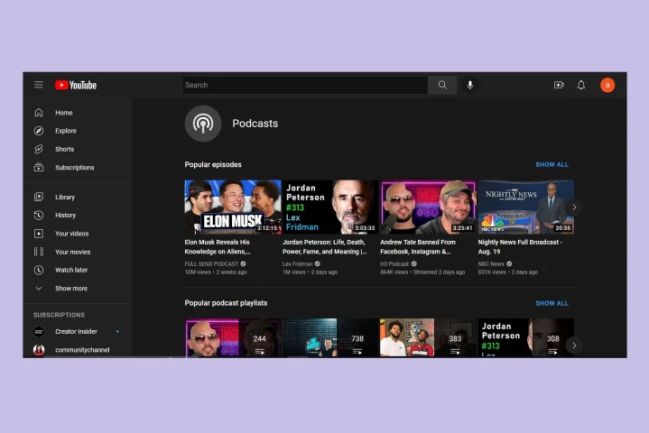Screen dimensions: 649x433
Task: Play the Nightly News broadcast thumbnail
Action: tap(526, 207)
